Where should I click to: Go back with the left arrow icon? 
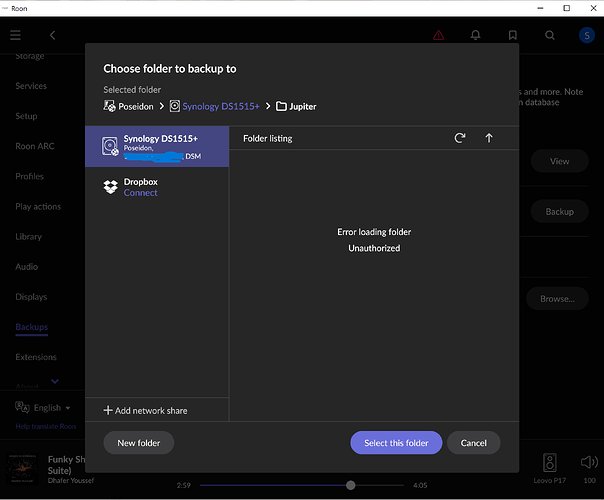pos(52,35)
